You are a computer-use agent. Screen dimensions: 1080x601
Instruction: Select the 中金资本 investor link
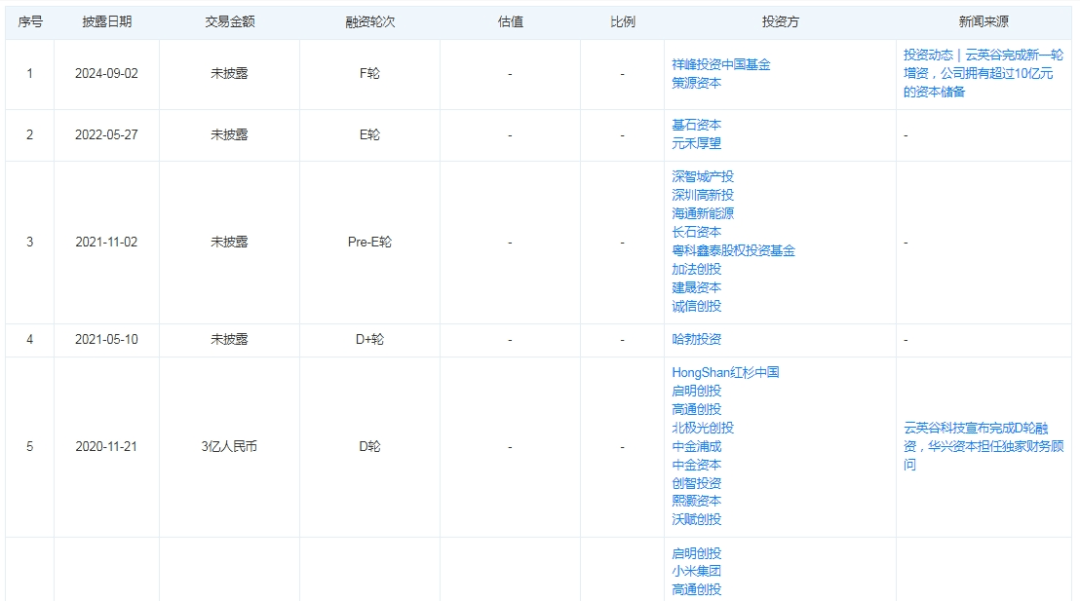pos(696,465)
